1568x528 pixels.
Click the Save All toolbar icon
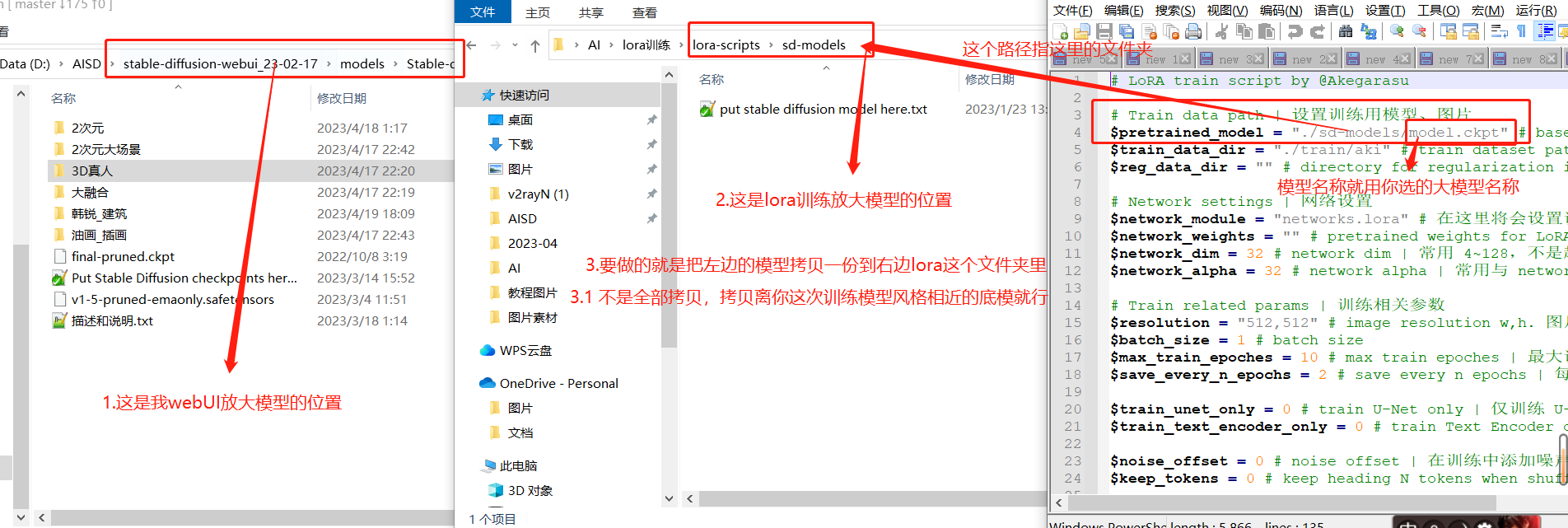[x=1127, y=31]
